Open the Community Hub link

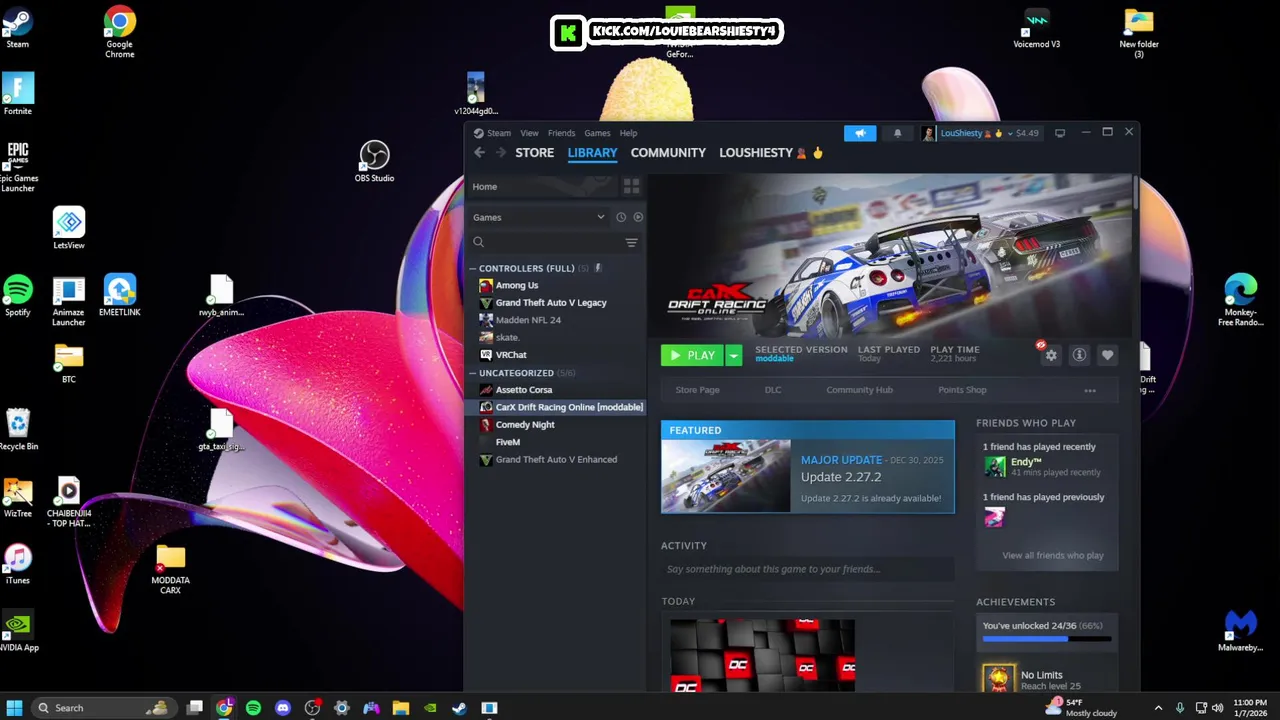859,390
